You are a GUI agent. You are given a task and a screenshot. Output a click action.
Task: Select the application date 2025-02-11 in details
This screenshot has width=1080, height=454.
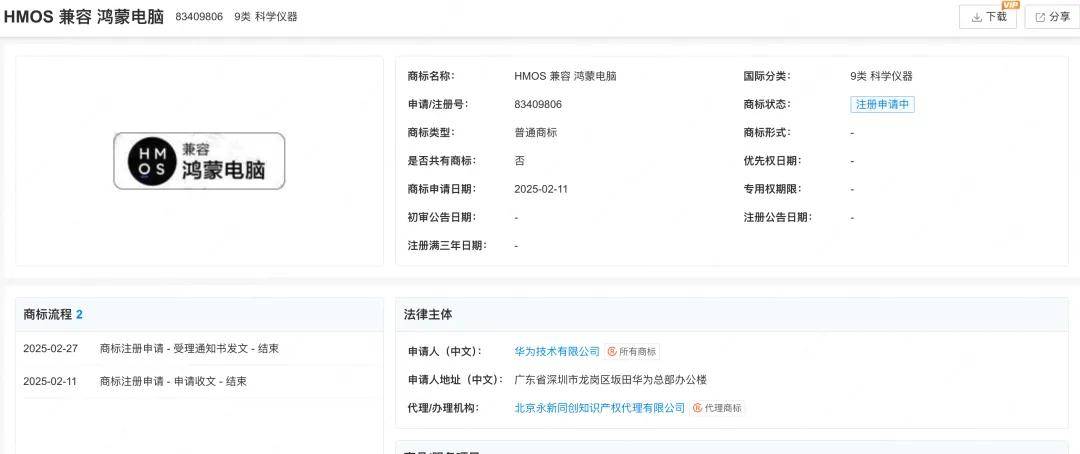[x=541, y=189]
